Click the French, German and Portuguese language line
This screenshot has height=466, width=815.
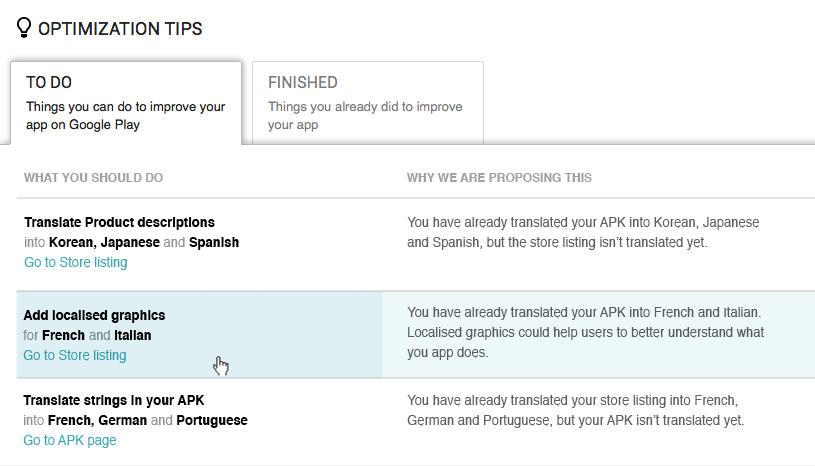coord(135,420)
